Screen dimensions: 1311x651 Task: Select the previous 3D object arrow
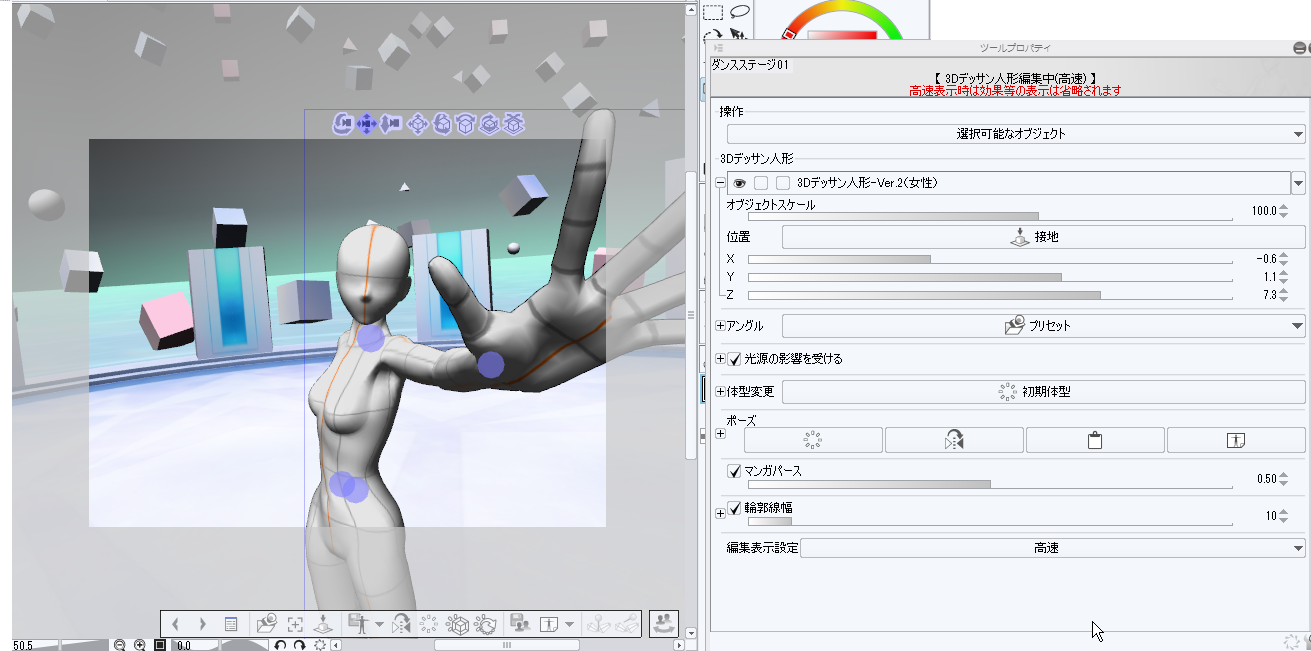click(x=175, y=623)
